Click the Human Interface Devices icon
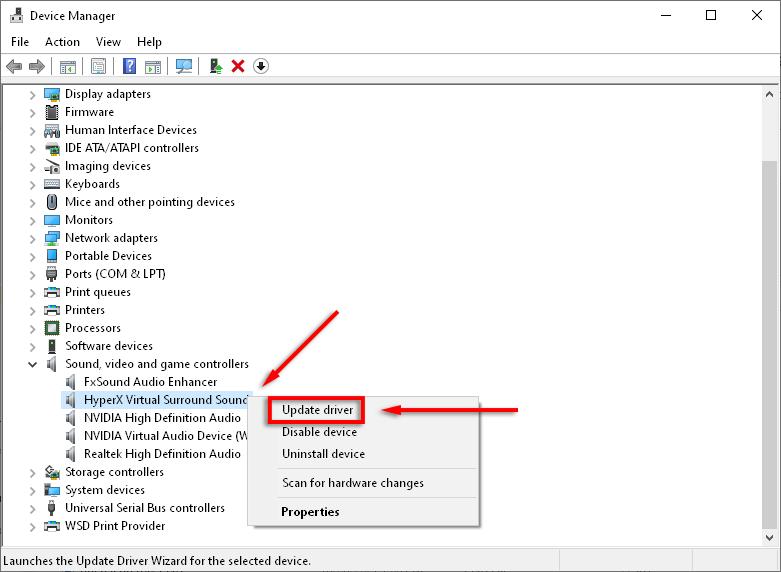Screen dimensions: 781x572 [52, 131]
